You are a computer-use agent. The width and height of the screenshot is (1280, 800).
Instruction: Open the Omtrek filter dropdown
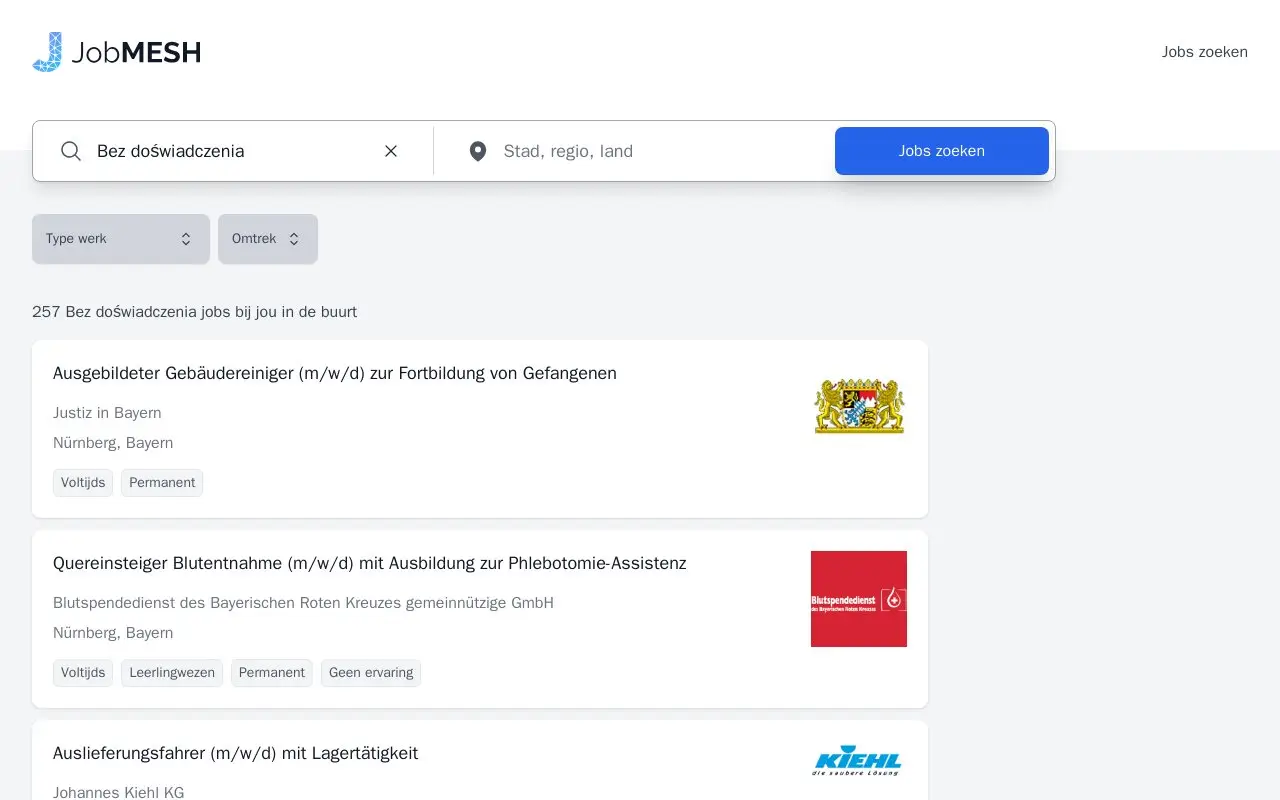pos(268,239)
